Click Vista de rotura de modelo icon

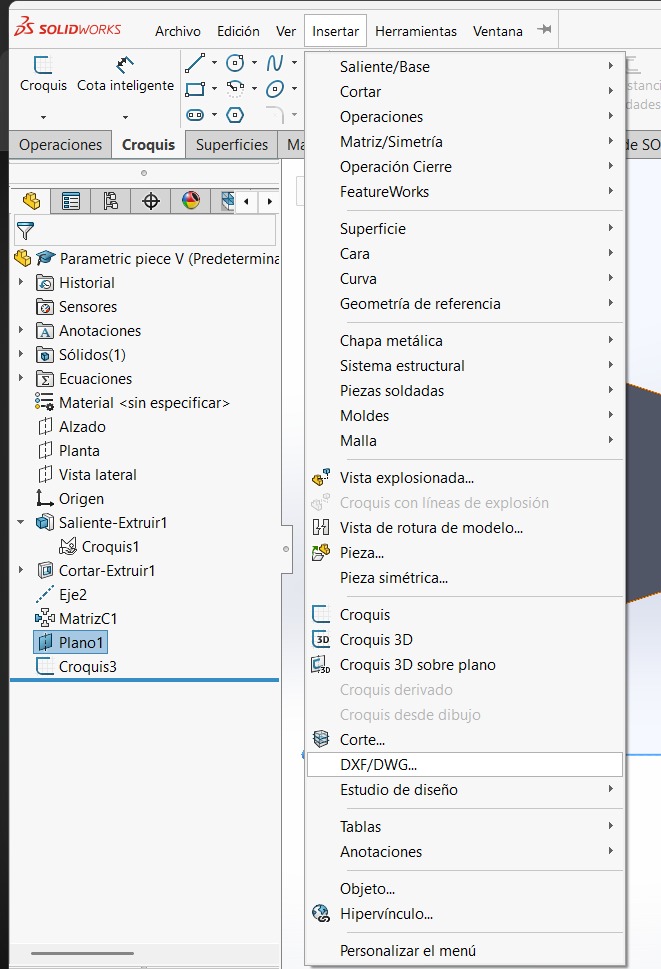tap(321, 528)
